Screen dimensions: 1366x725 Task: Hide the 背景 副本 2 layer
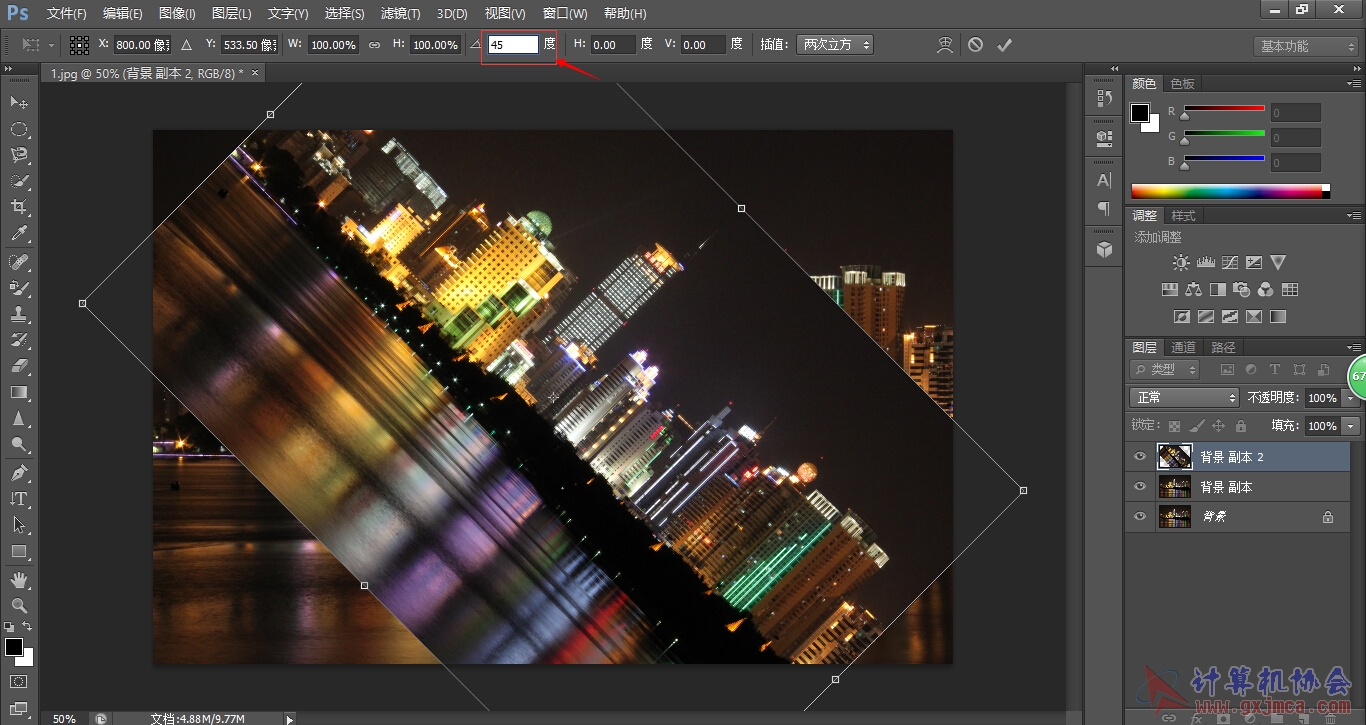[1140, 457]
